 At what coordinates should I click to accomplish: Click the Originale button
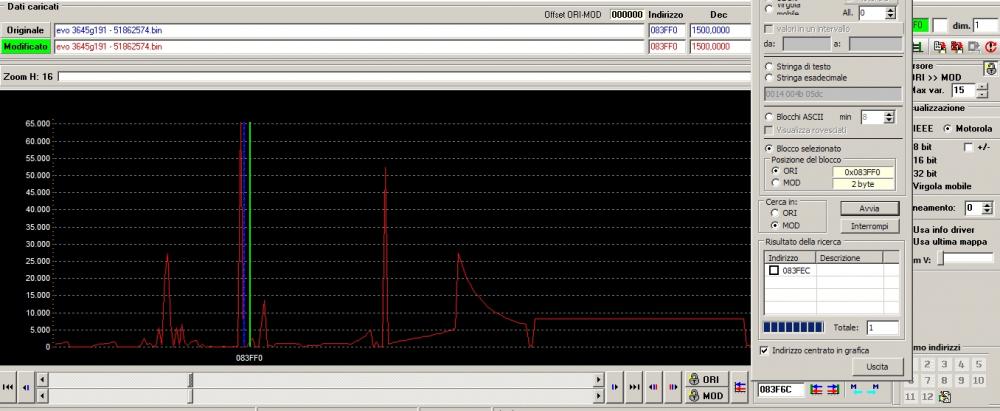click(26, 30)
